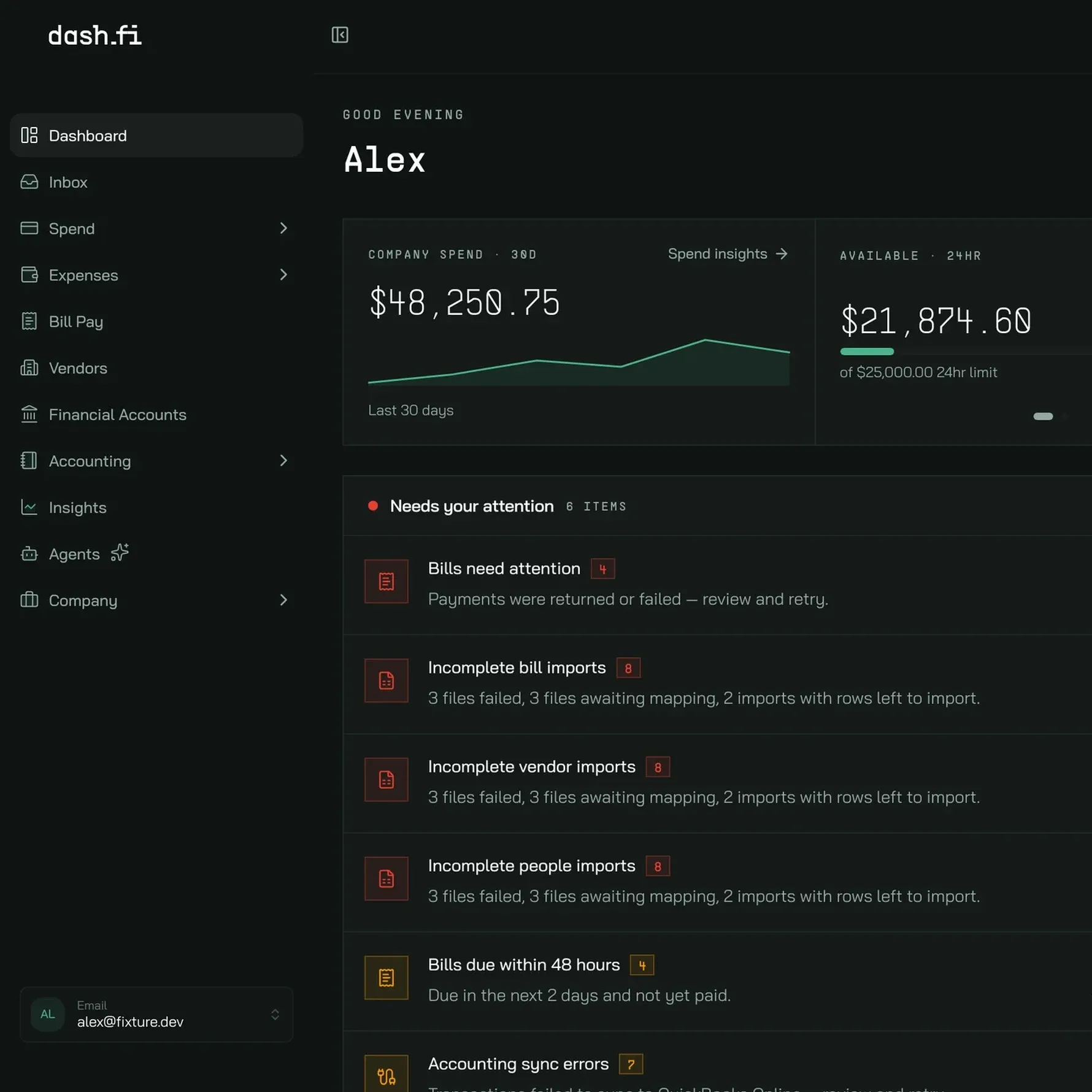Click the 24hr limit progress bar
The width and height of the screenshot is (1092, 1092).
coord(966,352)
